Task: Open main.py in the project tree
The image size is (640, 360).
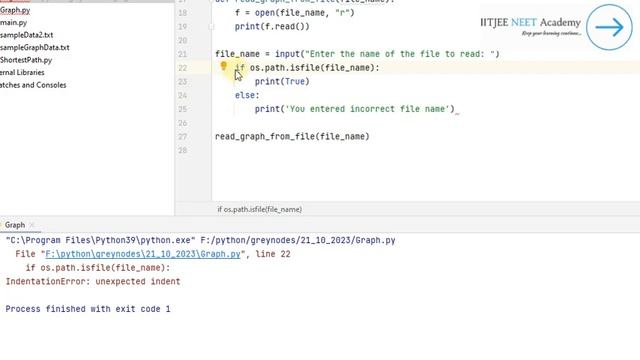Action: [13, 22]
